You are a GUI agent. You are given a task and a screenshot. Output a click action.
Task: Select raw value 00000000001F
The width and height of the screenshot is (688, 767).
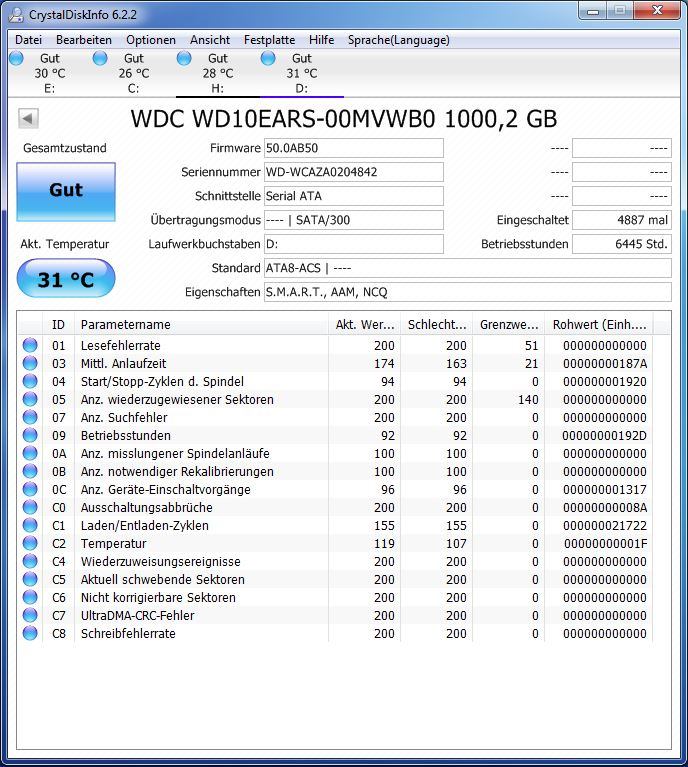605,543
